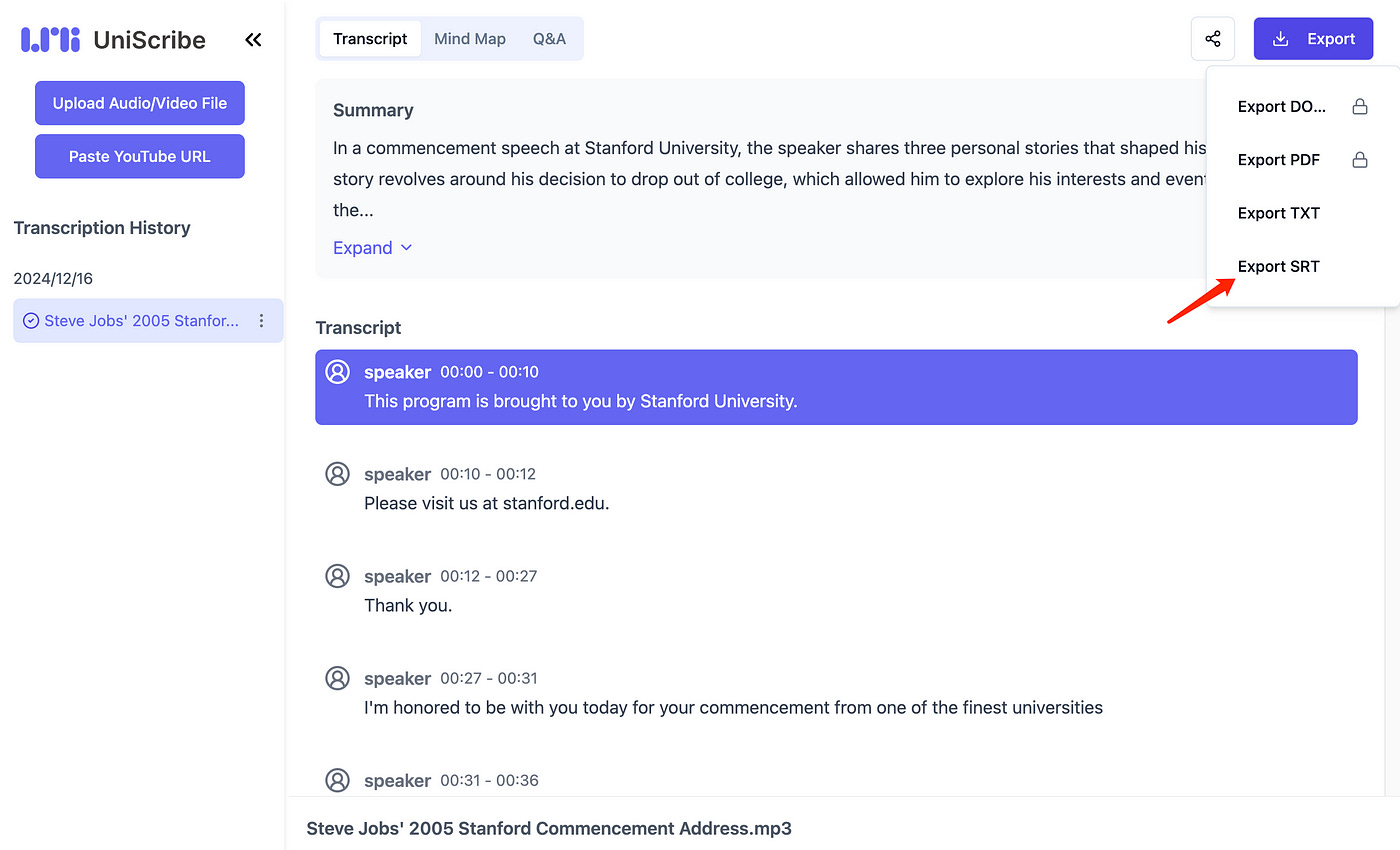Viewport: 1400px width, 850px height.
Task: Click the speaker avatar at 00:10 - 00:12
Action: pos(338,474)
